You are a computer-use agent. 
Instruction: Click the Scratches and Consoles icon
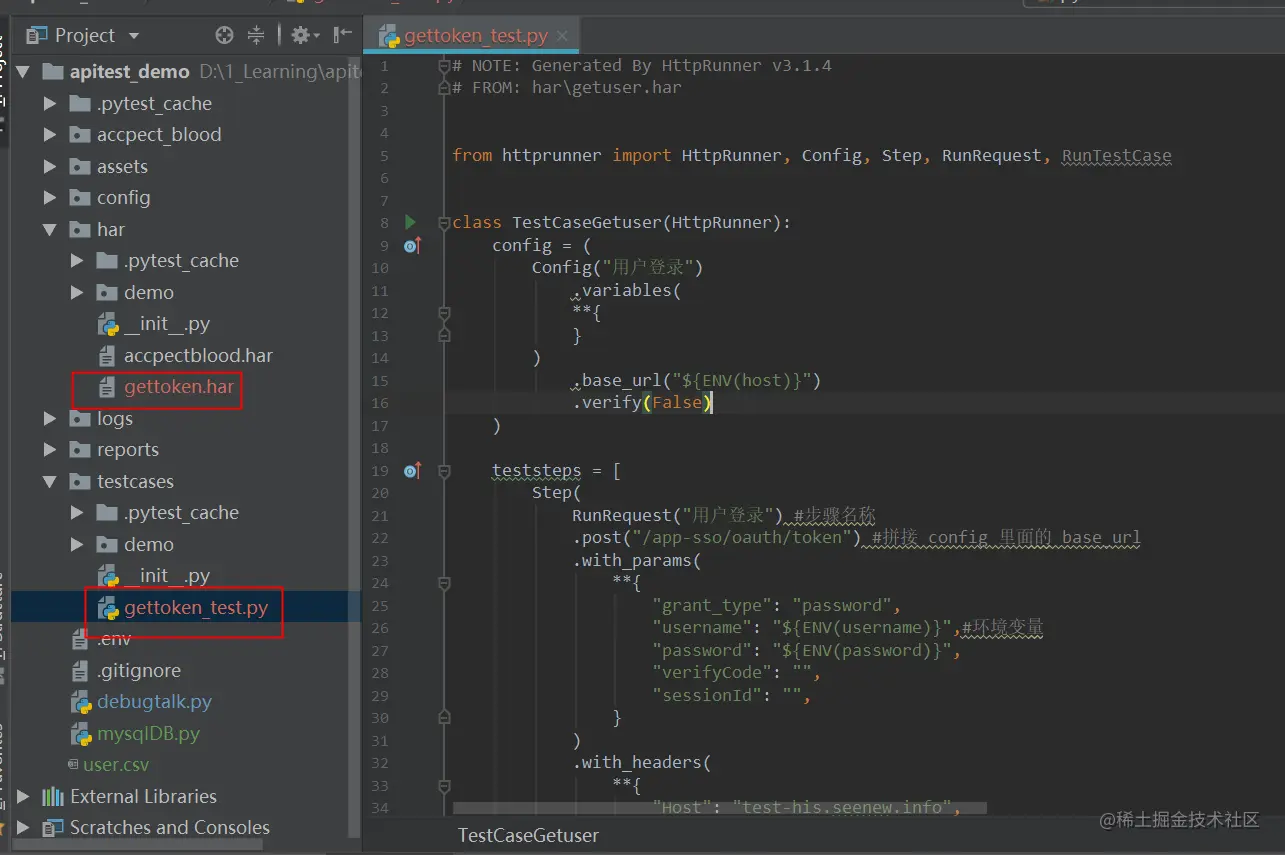53,828
